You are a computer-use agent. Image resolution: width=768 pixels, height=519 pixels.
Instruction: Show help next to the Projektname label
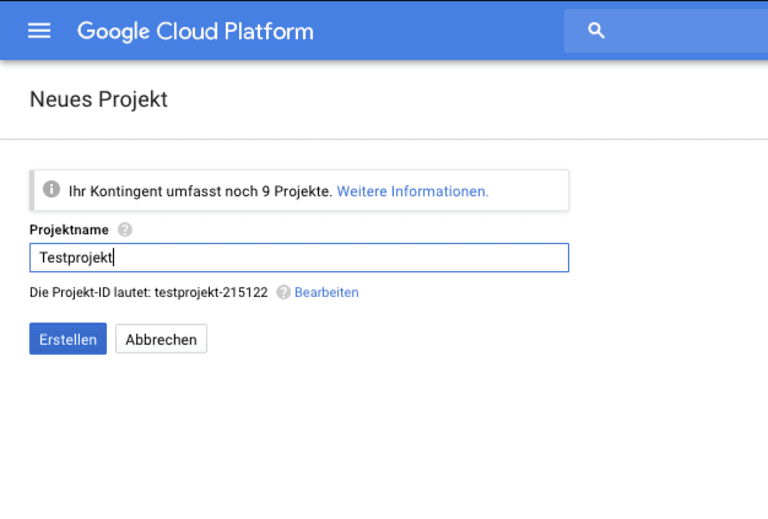coord(125,229)
